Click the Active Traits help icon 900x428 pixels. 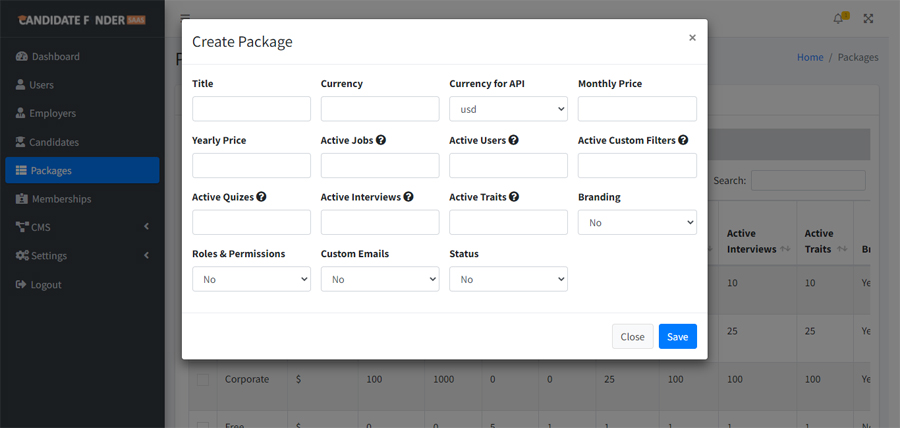pyautogui.click(x=514, y=197)
